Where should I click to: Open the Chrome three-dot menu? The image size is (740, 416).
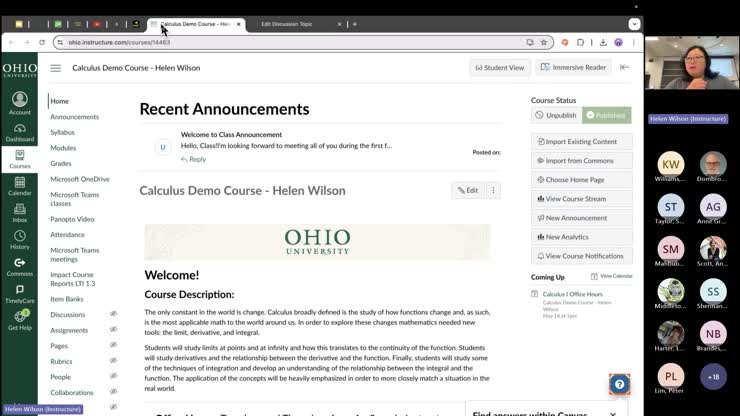pos(634,42)
